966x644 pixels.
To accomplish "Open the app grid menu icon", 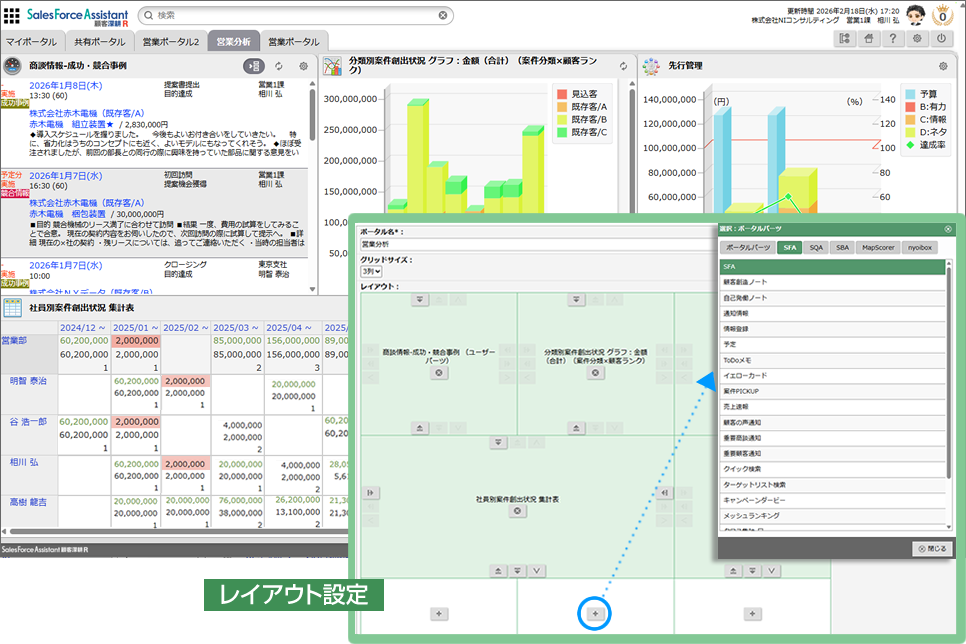I will coord(845,39).
